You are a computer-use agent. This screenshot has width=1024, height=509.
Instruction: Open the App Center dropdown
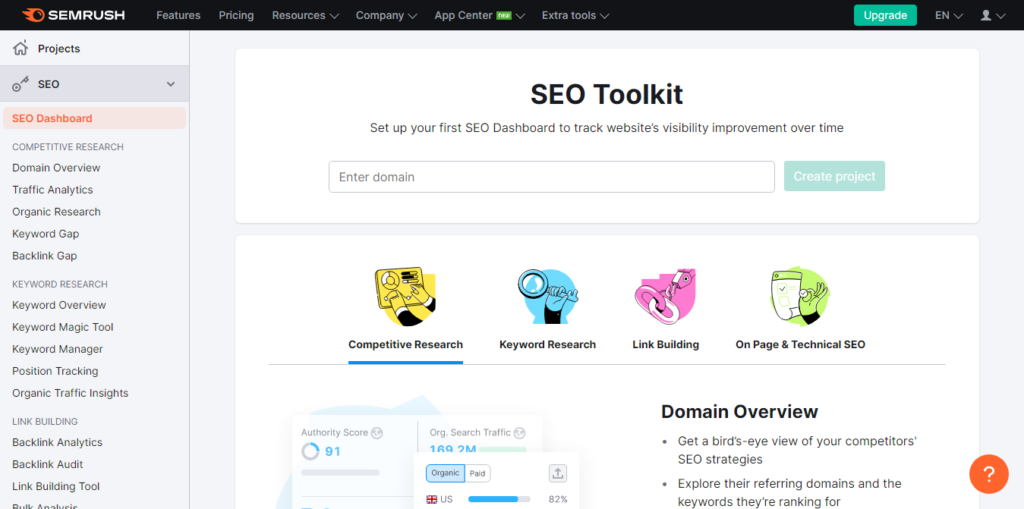tap(479, 15)
